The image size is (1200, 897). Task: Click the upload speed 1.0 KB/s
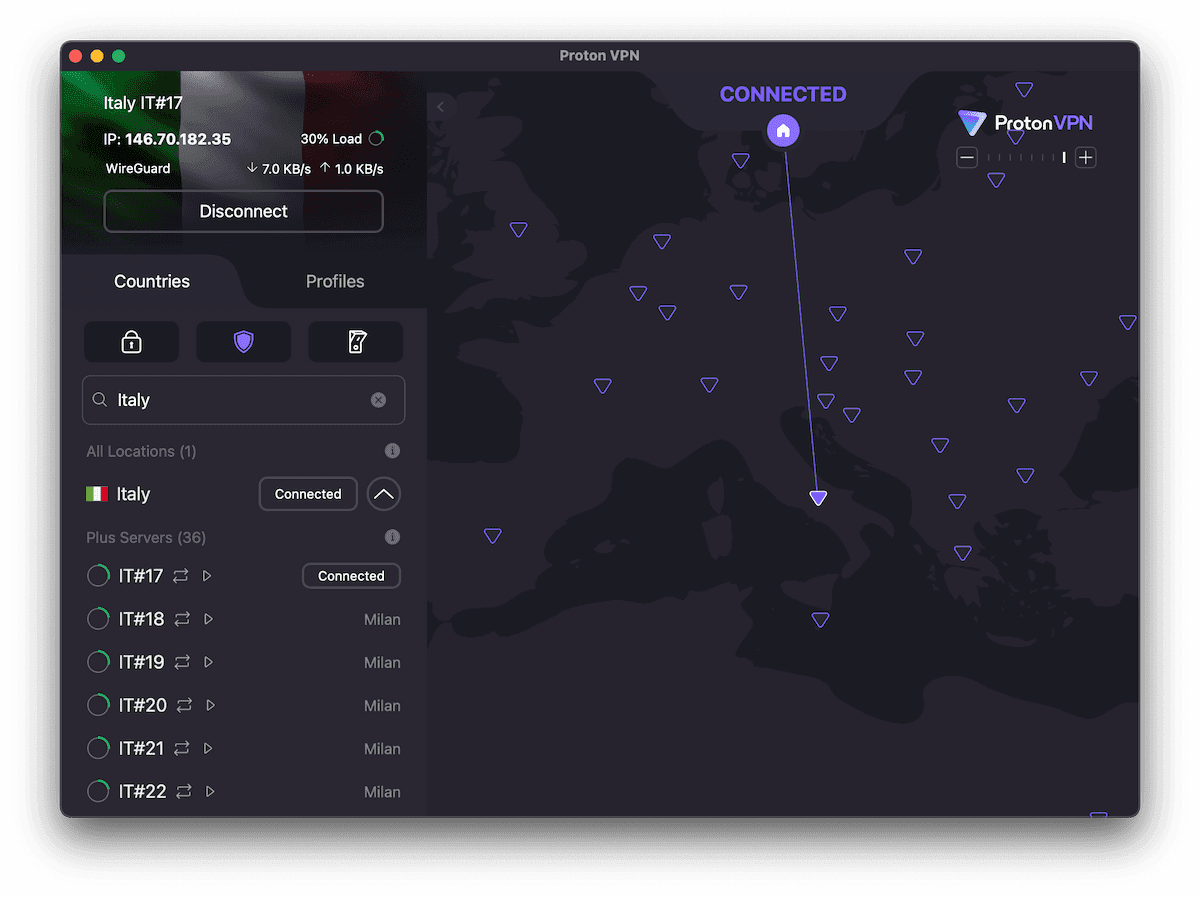pyautogui.click(x=351, y=169)
